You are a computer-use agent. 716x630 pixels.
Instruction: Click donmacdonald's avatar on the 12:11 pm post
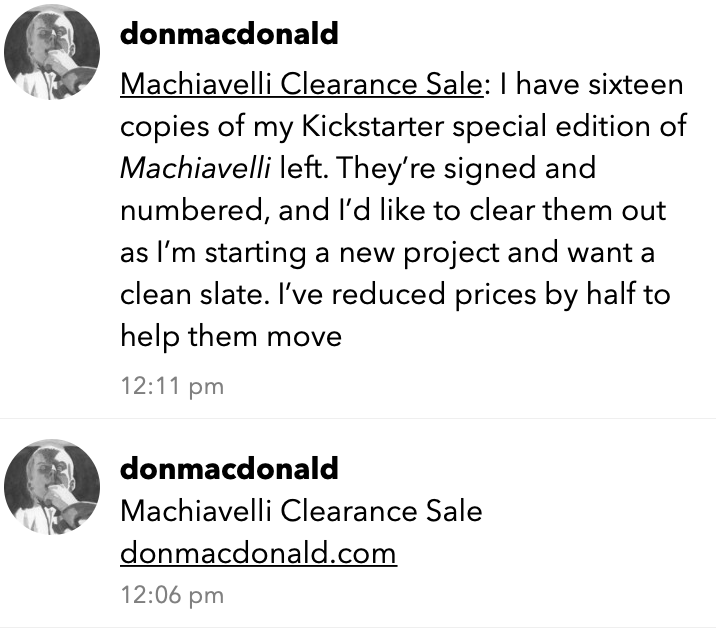pyautogui.click(x=52, y=64)
